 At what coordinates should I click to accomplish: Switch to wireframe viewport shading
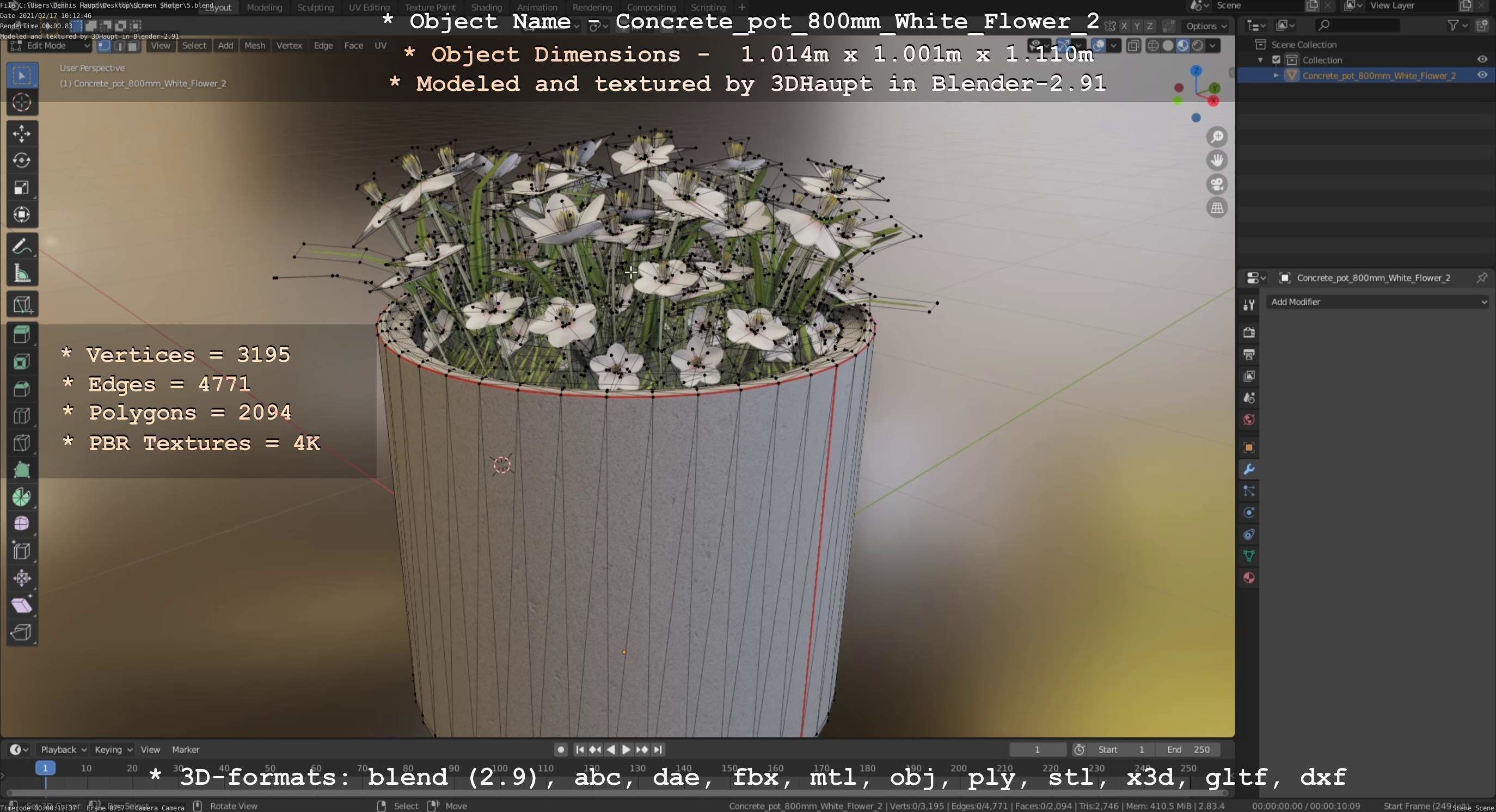pyautogui.click(x=1154, y=46)
